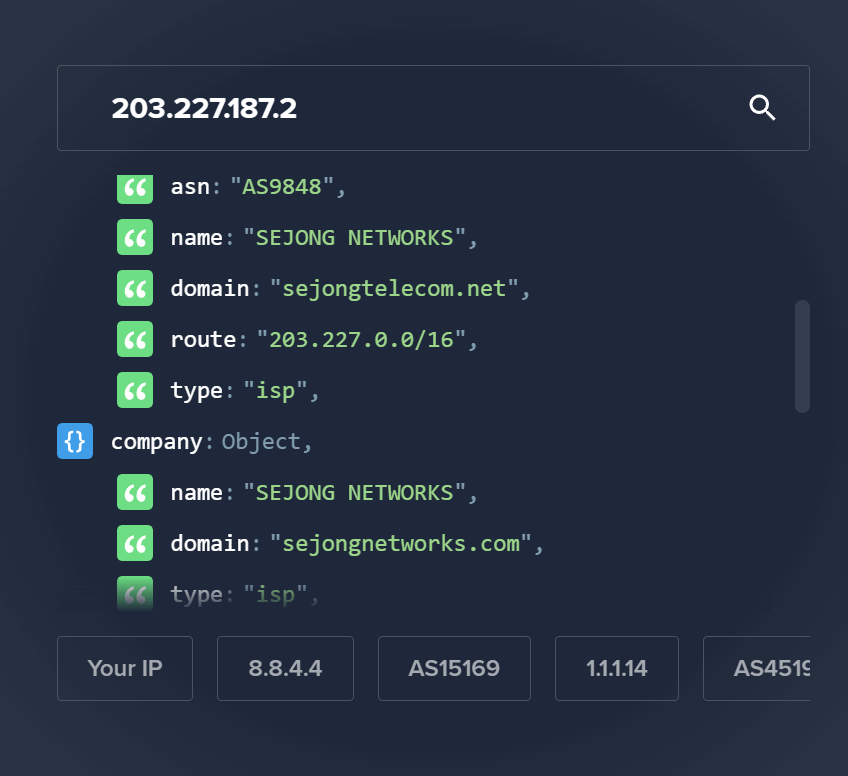Click the quote icon on the type row above company
The image size is (848, 776).
coord(135,390)
